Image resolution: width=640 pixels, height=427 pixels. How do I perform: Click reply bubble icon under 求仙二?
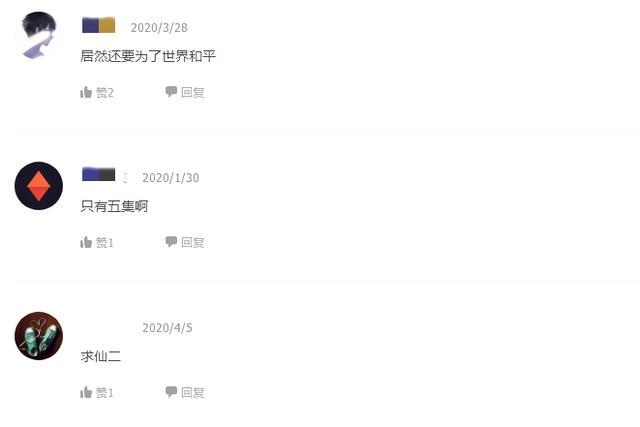pyautogui.click(x=171, y=392)
